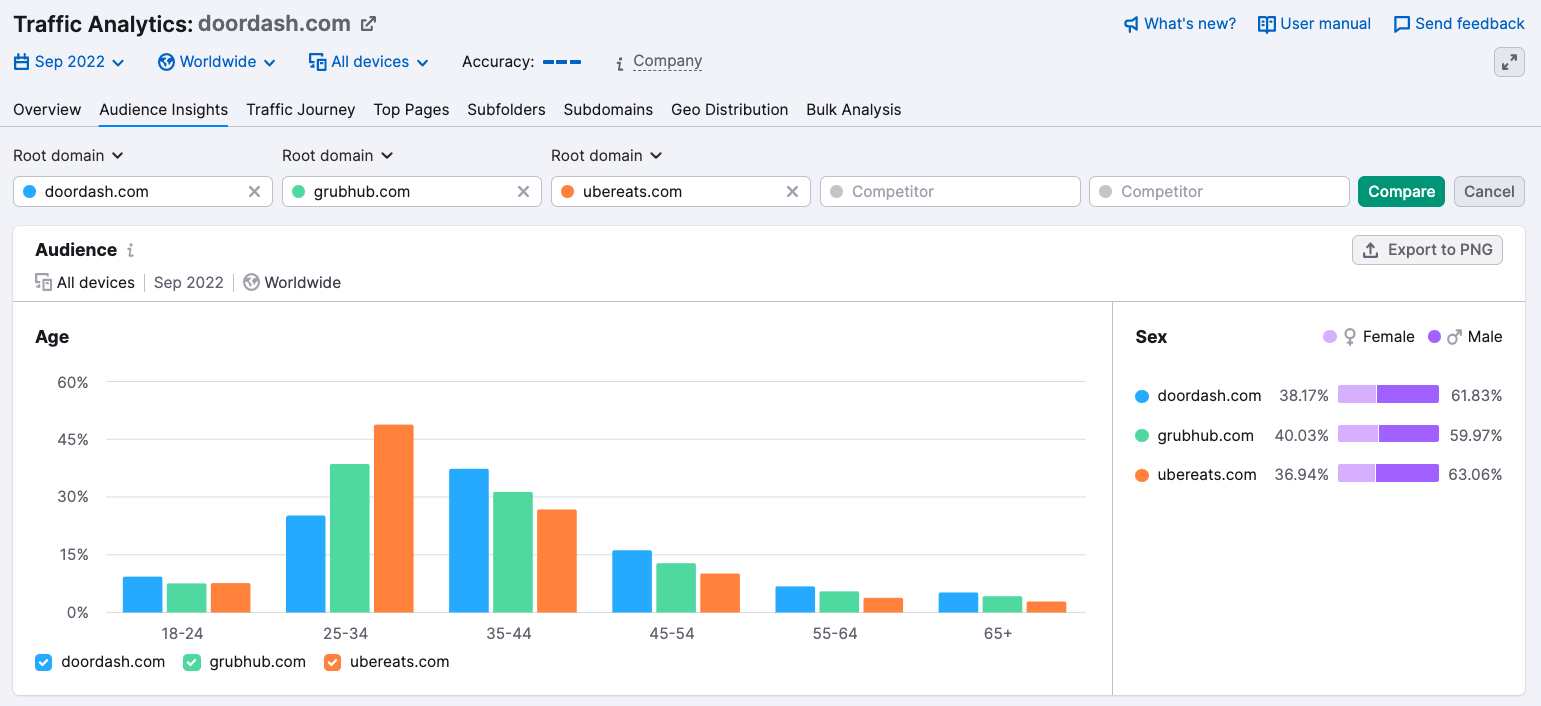Click the What's new megaphone icon
Screen dimensions: 1541x706
(1131, 24)
